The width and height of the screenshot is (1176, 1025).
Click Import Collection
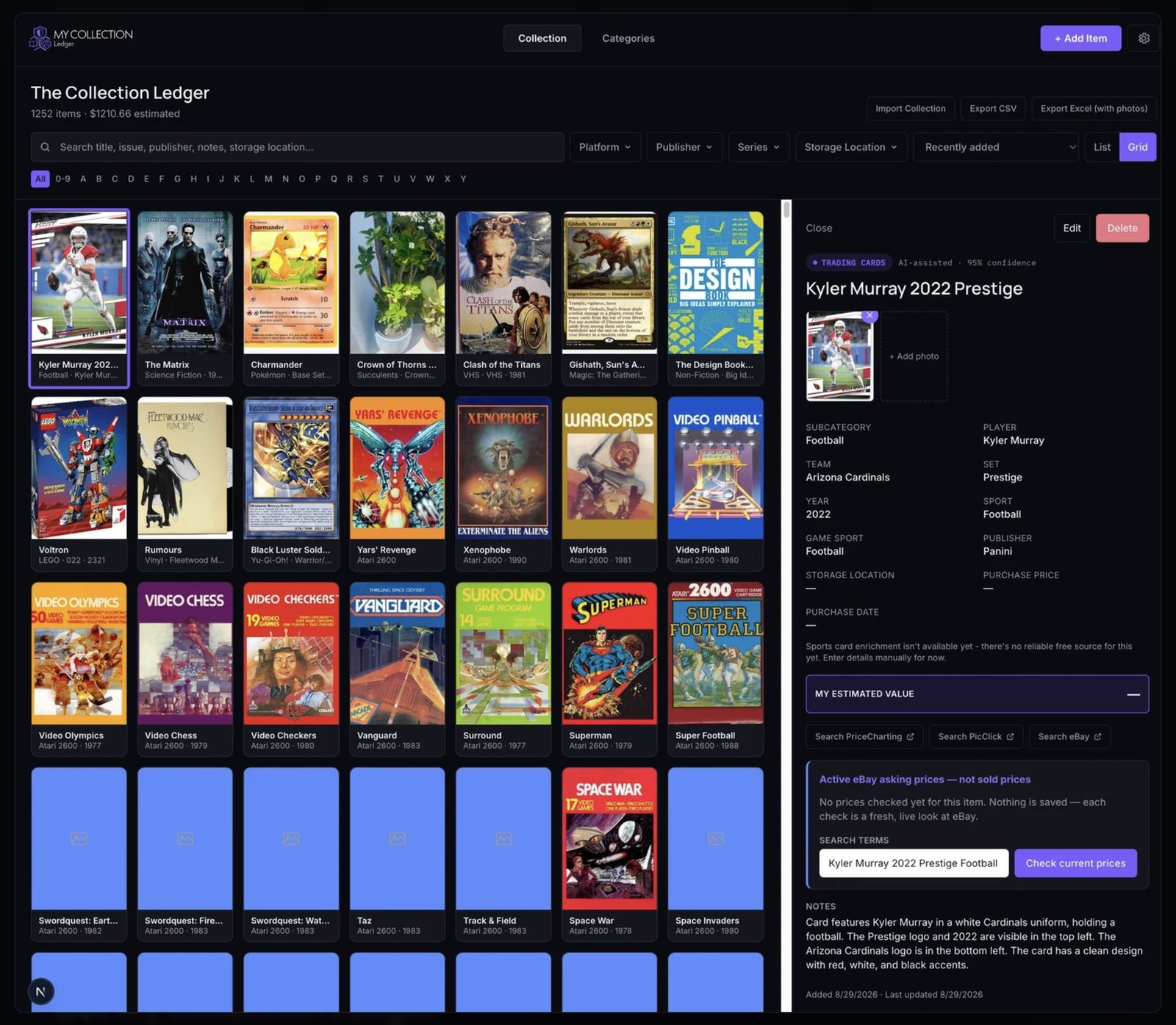coord(910,109)
